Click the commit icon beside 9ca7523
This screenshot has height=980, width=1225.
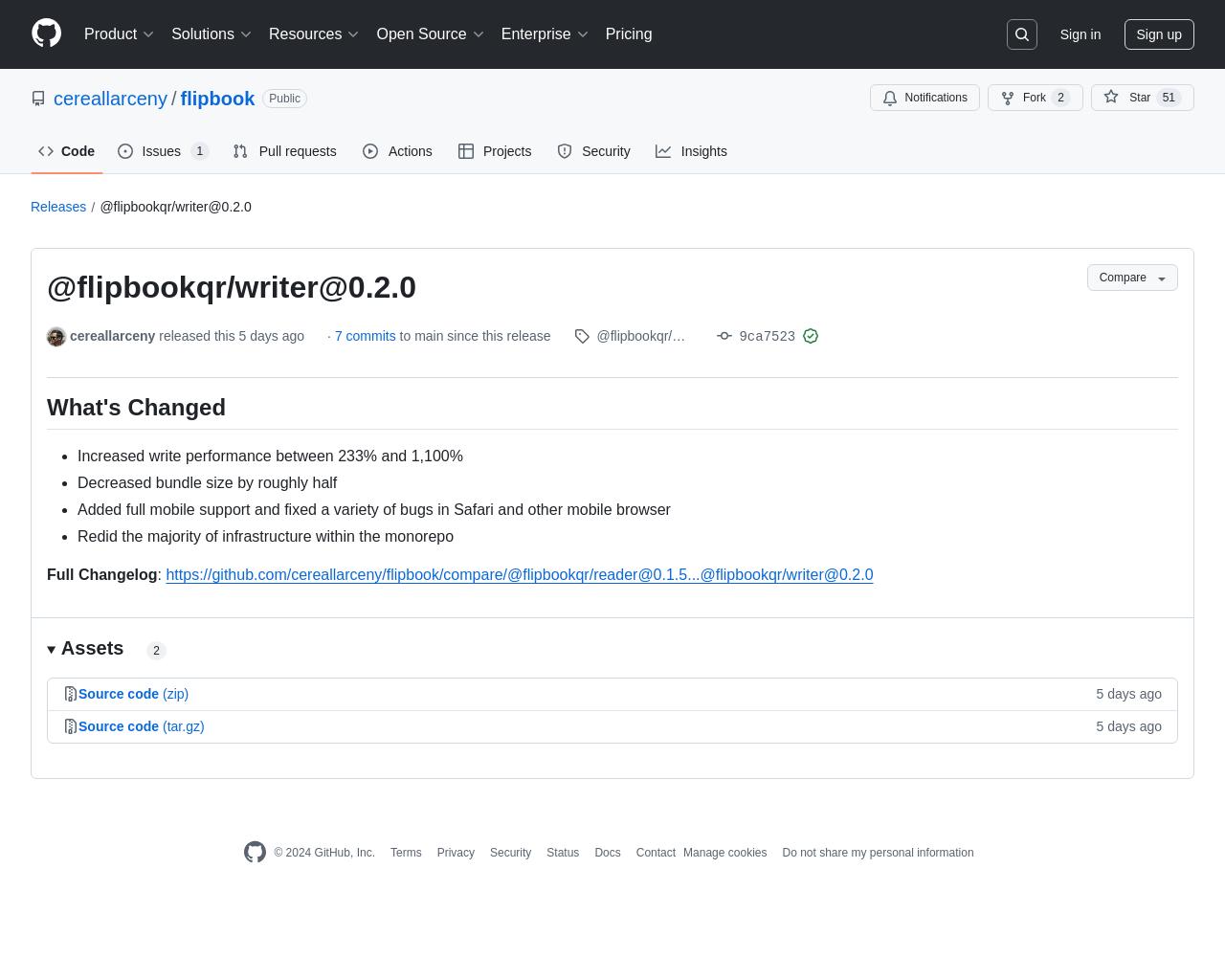pyautogui.click(x=724, y=336)
